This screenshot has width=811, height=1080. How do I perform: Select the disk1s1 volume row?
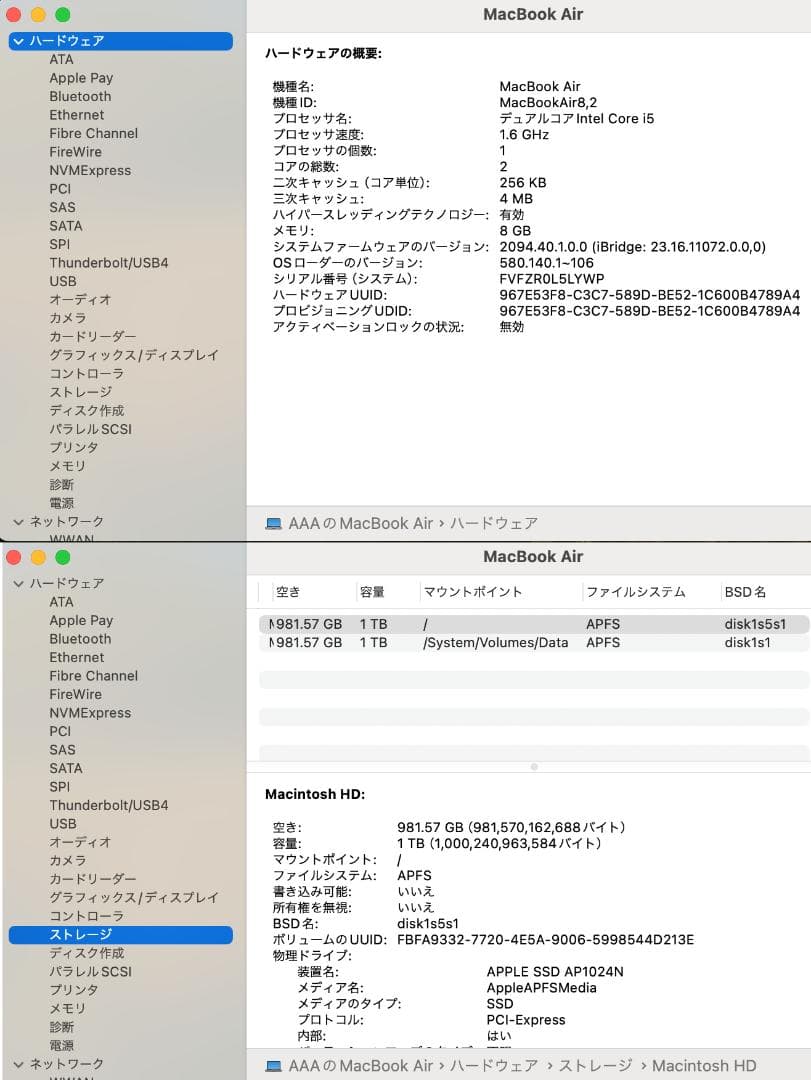(x=450, y=643)
